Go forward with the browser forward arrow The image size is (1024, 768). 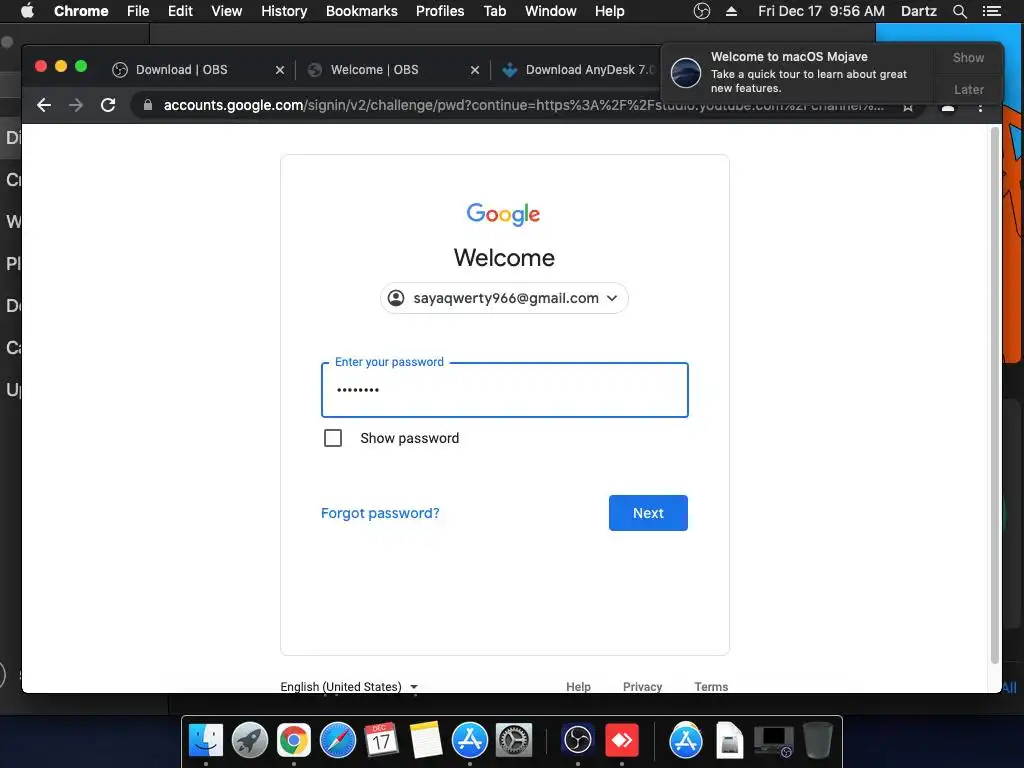[x=76, y=105]
